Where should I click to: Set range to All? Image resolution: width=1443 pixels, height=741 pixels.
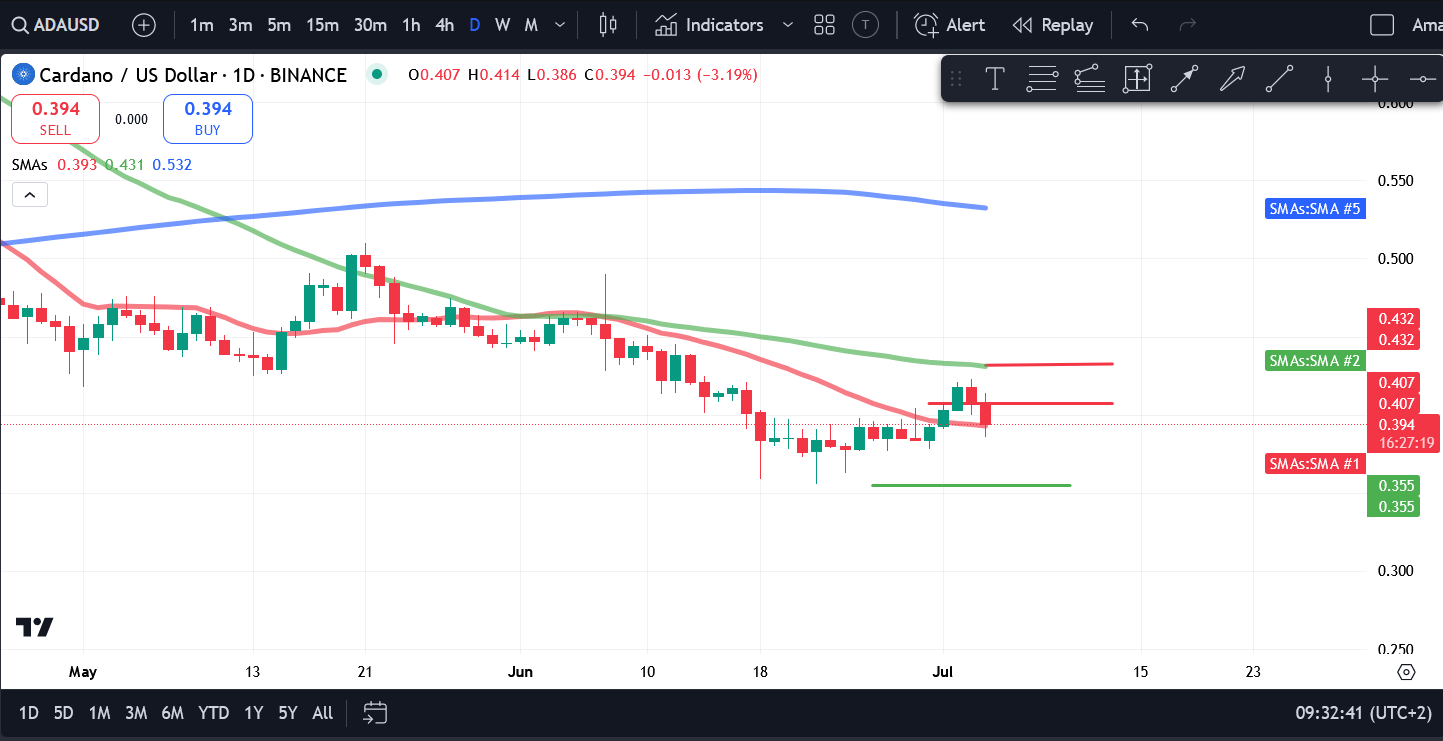coord(323,713)
